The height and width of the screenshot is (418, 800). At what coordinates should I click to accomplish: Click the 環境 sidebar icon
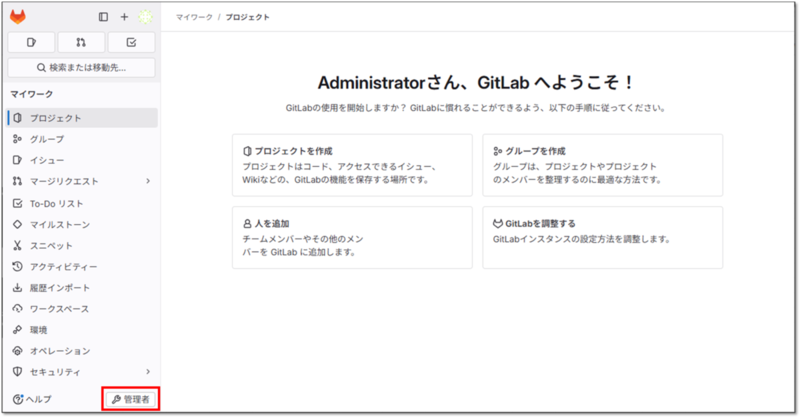click(x=17, y=330)
